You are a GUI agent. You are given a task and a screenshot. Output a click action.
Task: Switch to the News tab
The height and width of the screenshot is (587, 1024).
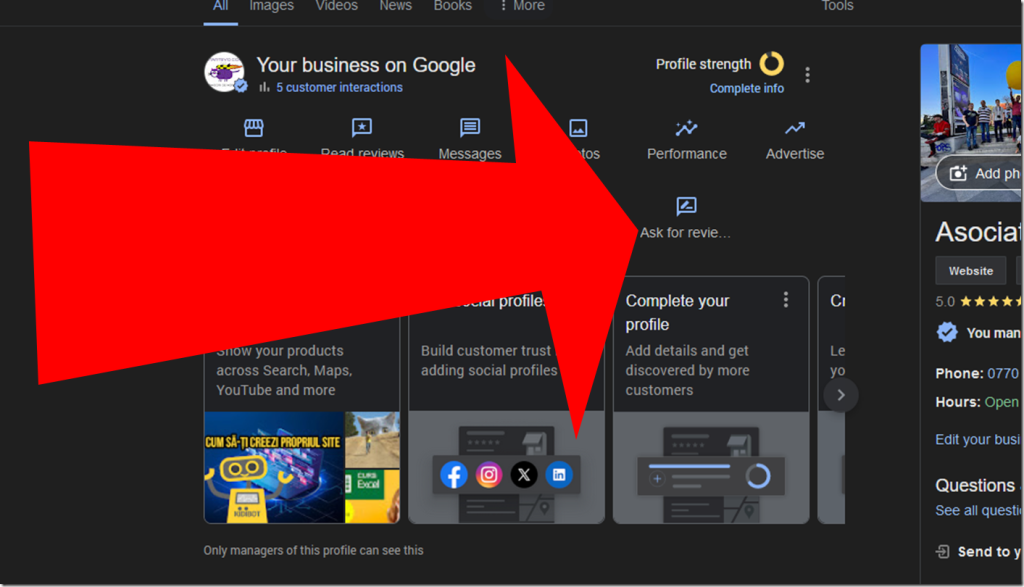pos(396,6)
